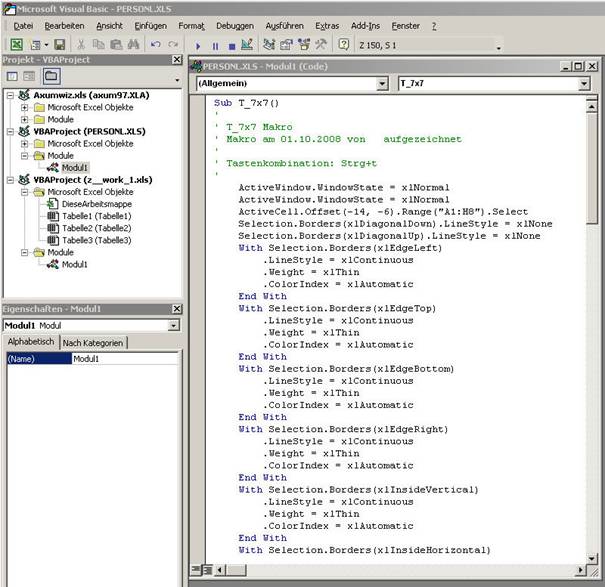This screenshot has height=587, width=605.
Task: Collapse the Axumwiz.xls project node
Action: [x=10, y=95]
